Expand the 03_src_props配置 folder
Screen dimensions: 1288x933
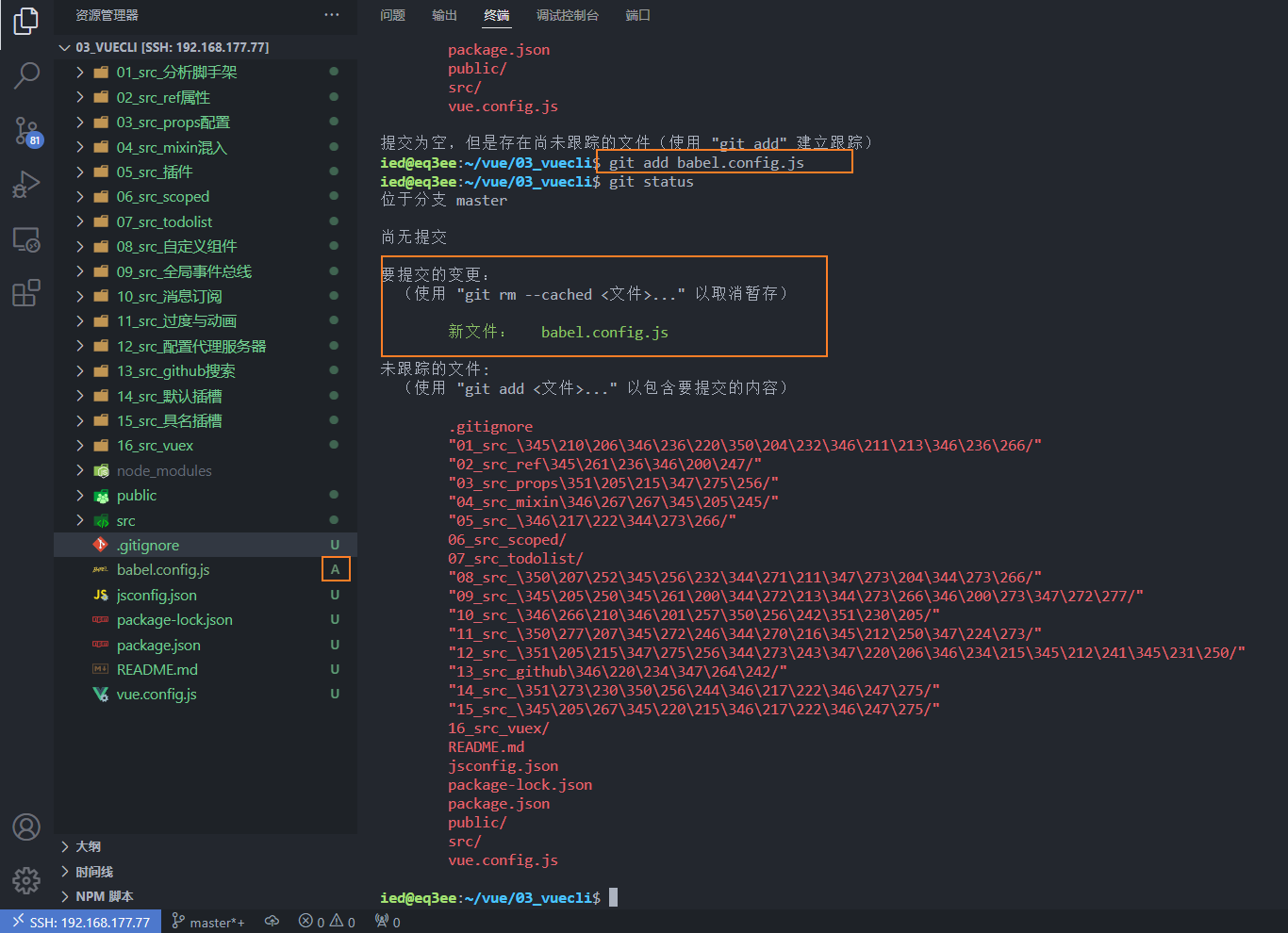coord(206,122)
